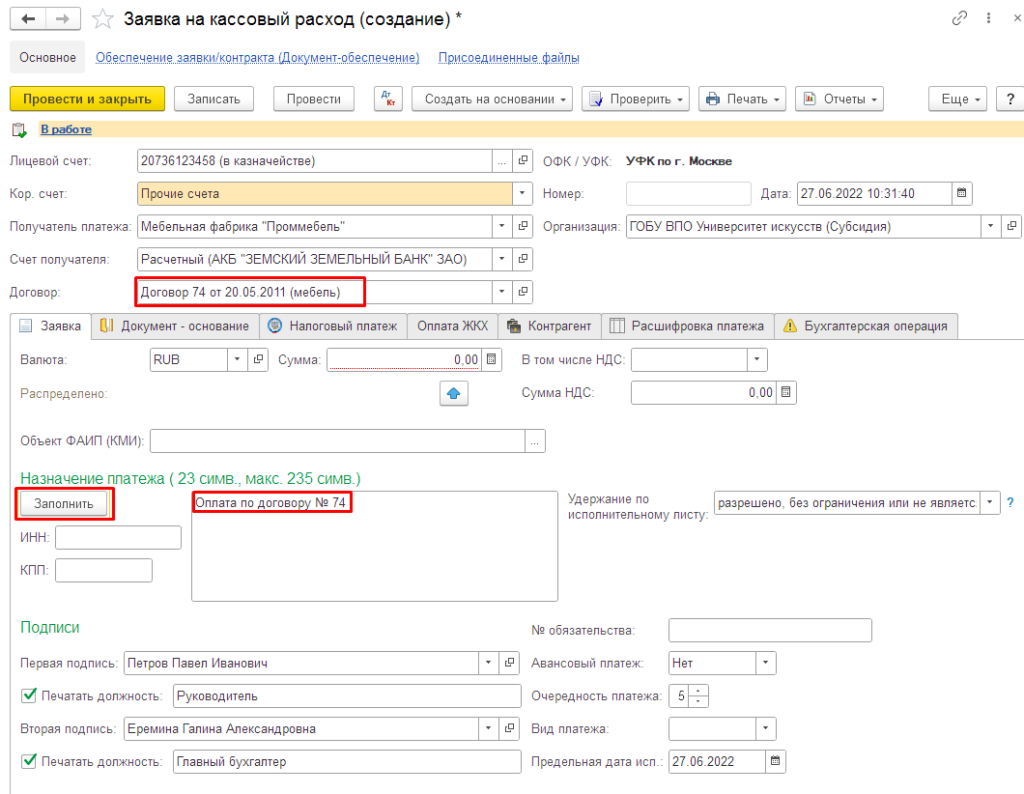Click the Провести и закрыть button
The width and height of the screenshot is (1024, 794).
coord(87,99)
